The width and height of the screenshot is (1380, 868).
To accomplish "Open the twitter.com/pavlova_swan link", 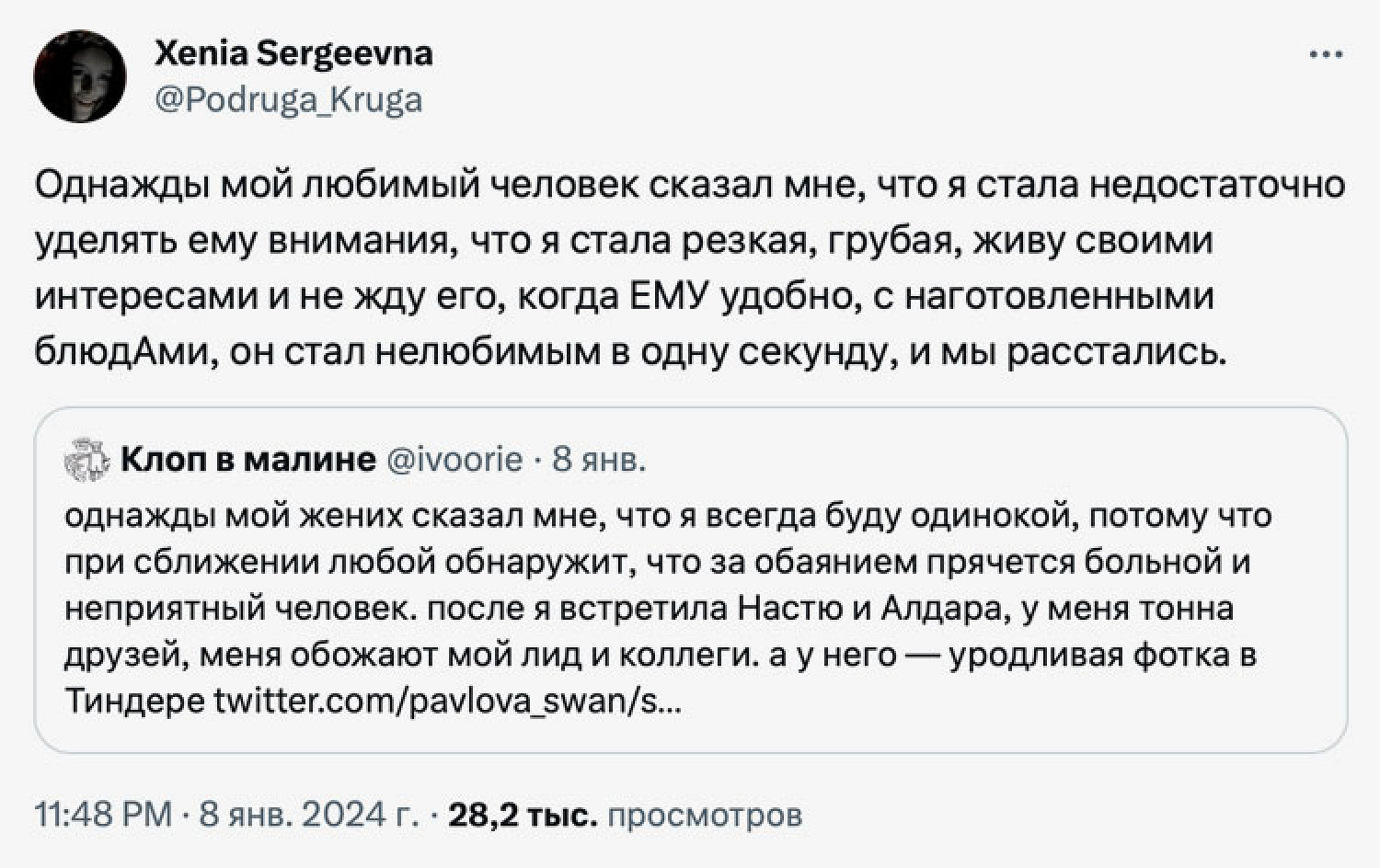I will click(x=448, y=702).
